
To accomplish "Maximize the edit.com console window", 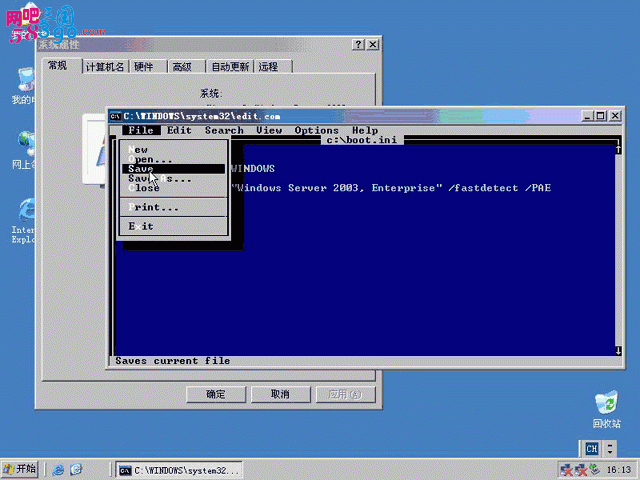I will (x=601, y=116).
